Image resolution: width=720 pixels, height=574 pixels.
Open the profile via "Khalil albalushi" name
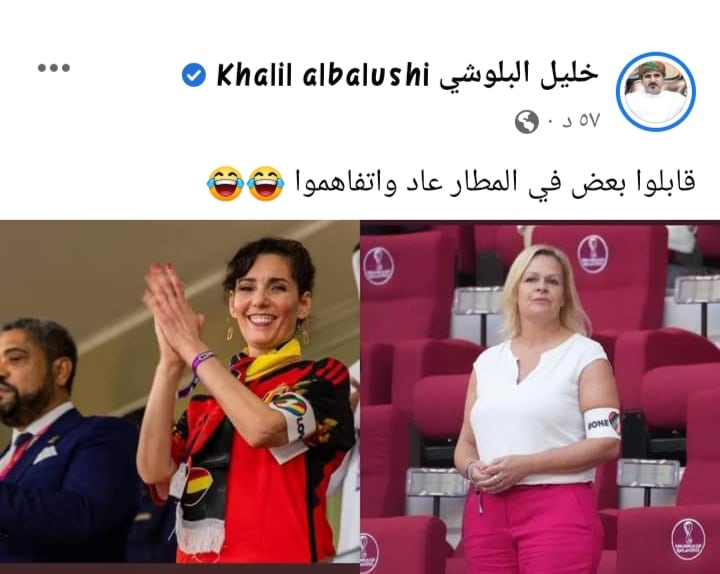pos(323,75)
